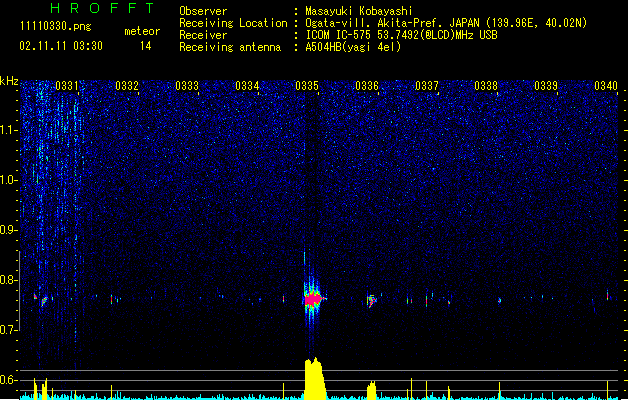Click the 0337 time marker
This screenshot has height=400, width=629.
[426, 86]
